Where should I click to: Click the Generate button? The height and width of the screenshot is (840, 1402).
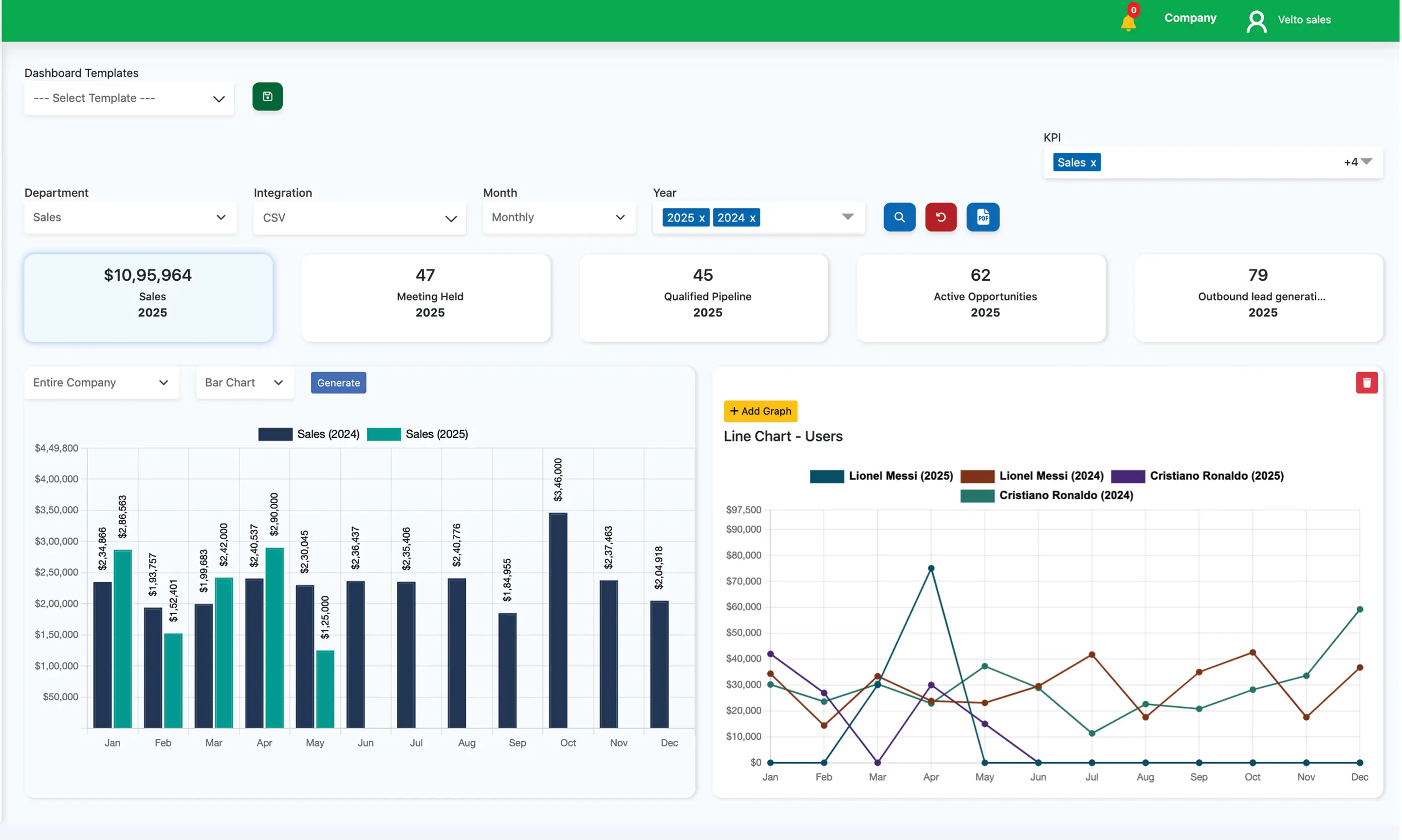[338, 383]
